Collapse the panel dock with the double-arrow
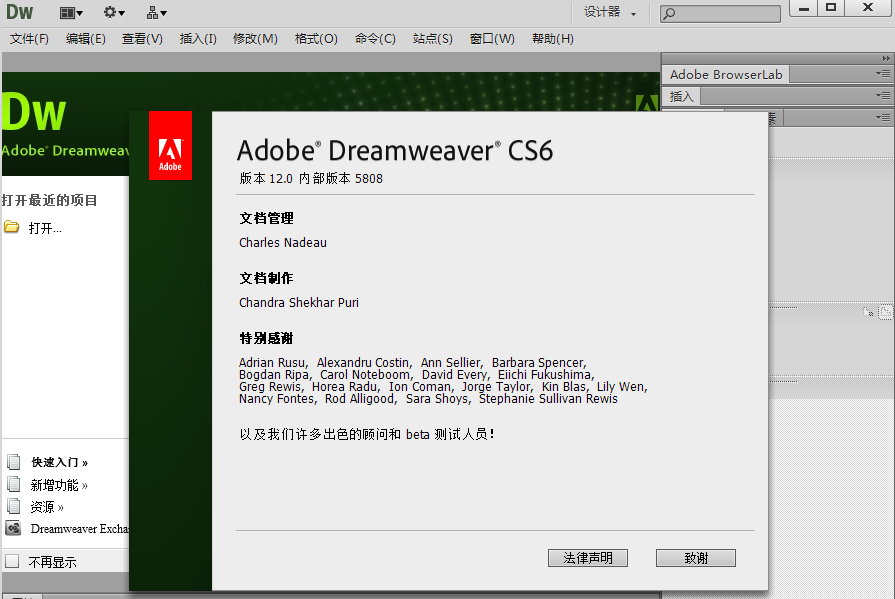This screenshot has height=599, width=895. [885, 59]
